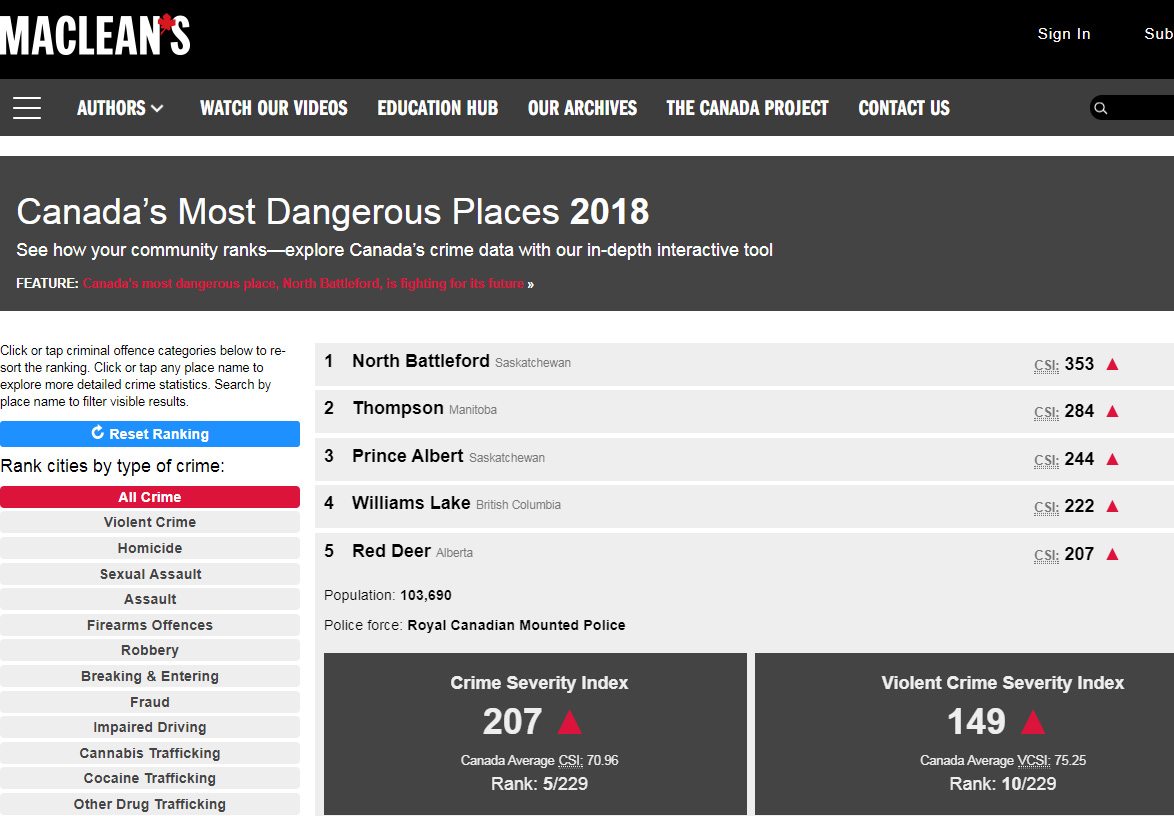1174x816 pixels.
Task: Open the Contact Us page
Action: 904,108
